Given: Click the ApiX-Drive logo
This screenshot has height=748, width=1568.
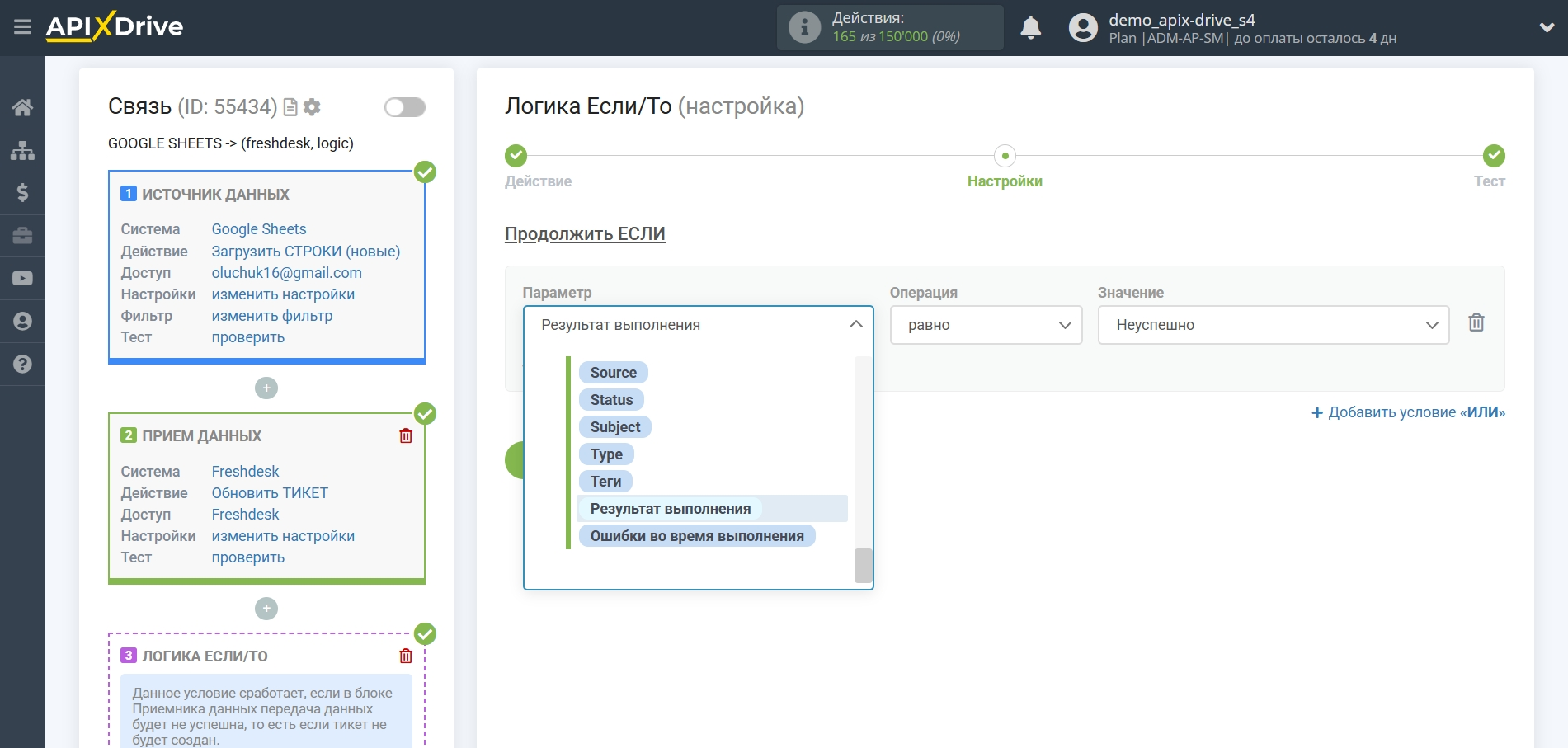Looking at the screenshot, I should point(115,26).
